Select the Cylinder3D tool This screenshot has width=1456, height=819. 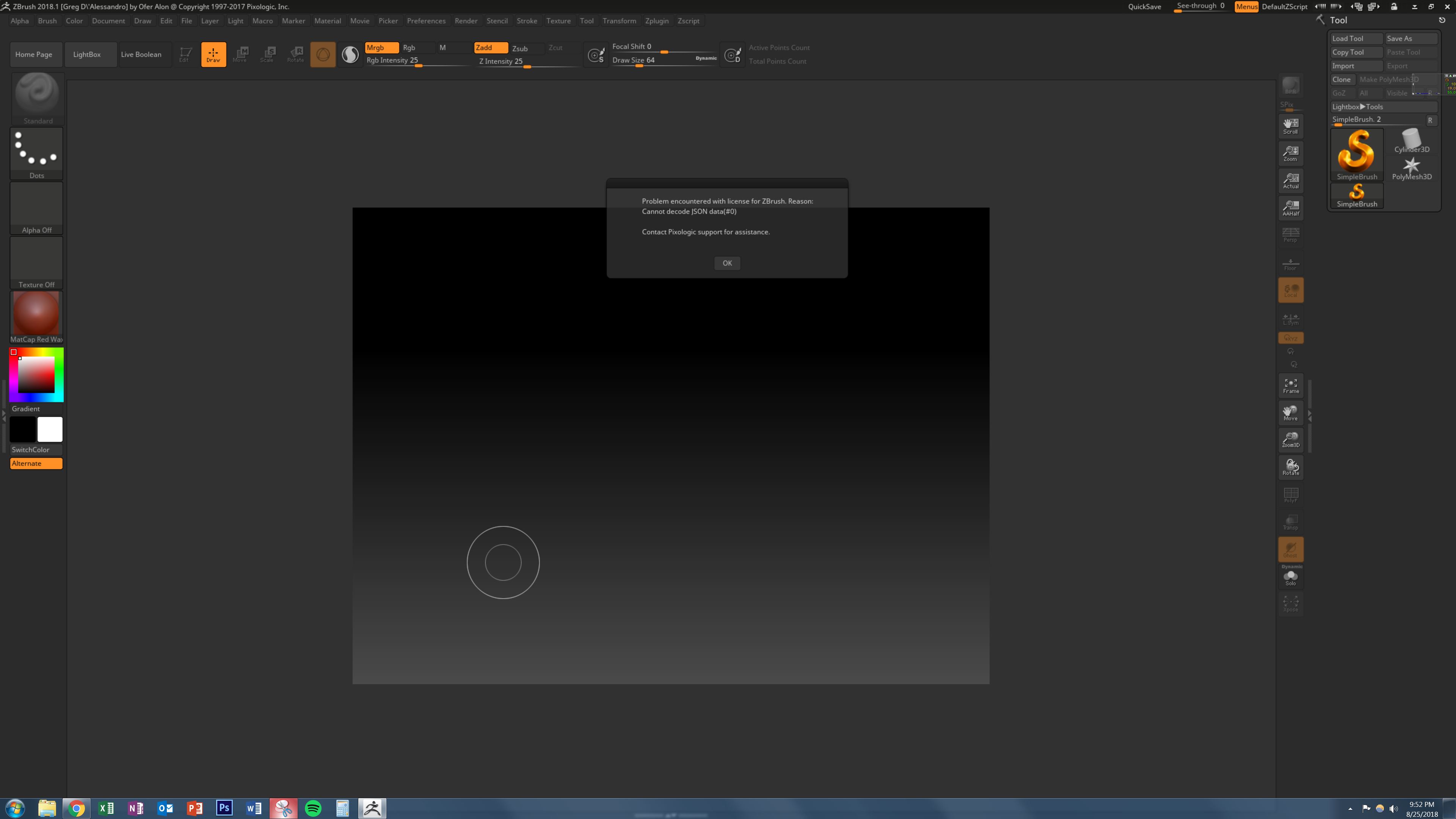[x=1411, y=140]
